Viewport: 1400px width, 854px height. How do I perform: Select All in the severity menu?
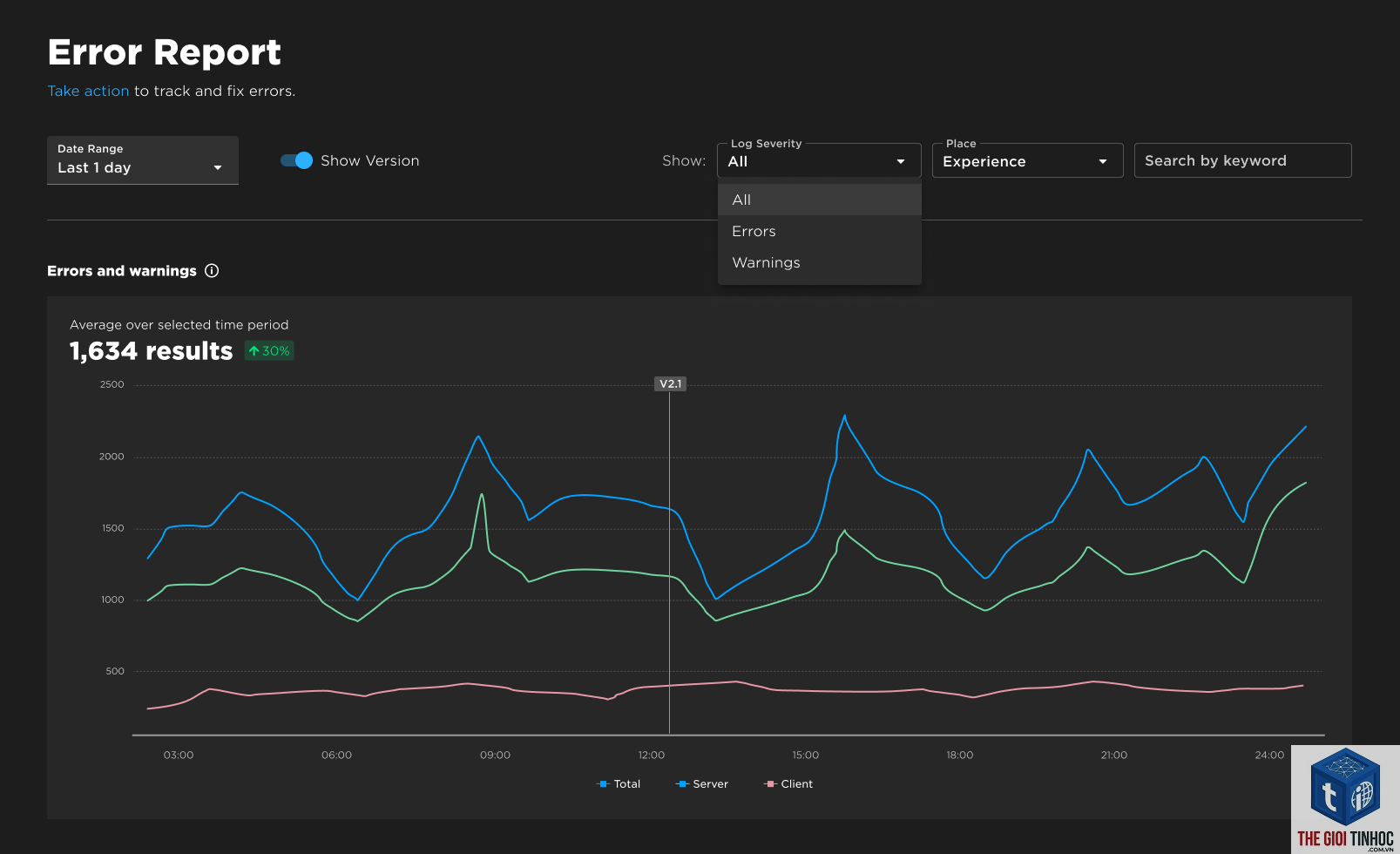[819, 200]
